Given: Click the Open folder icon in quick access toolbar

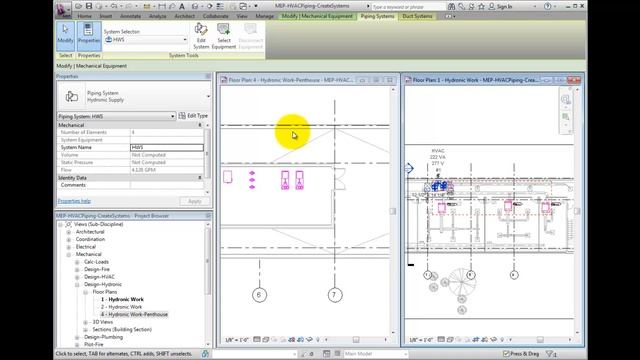Looking at the screenshot, I should [78, 6].
